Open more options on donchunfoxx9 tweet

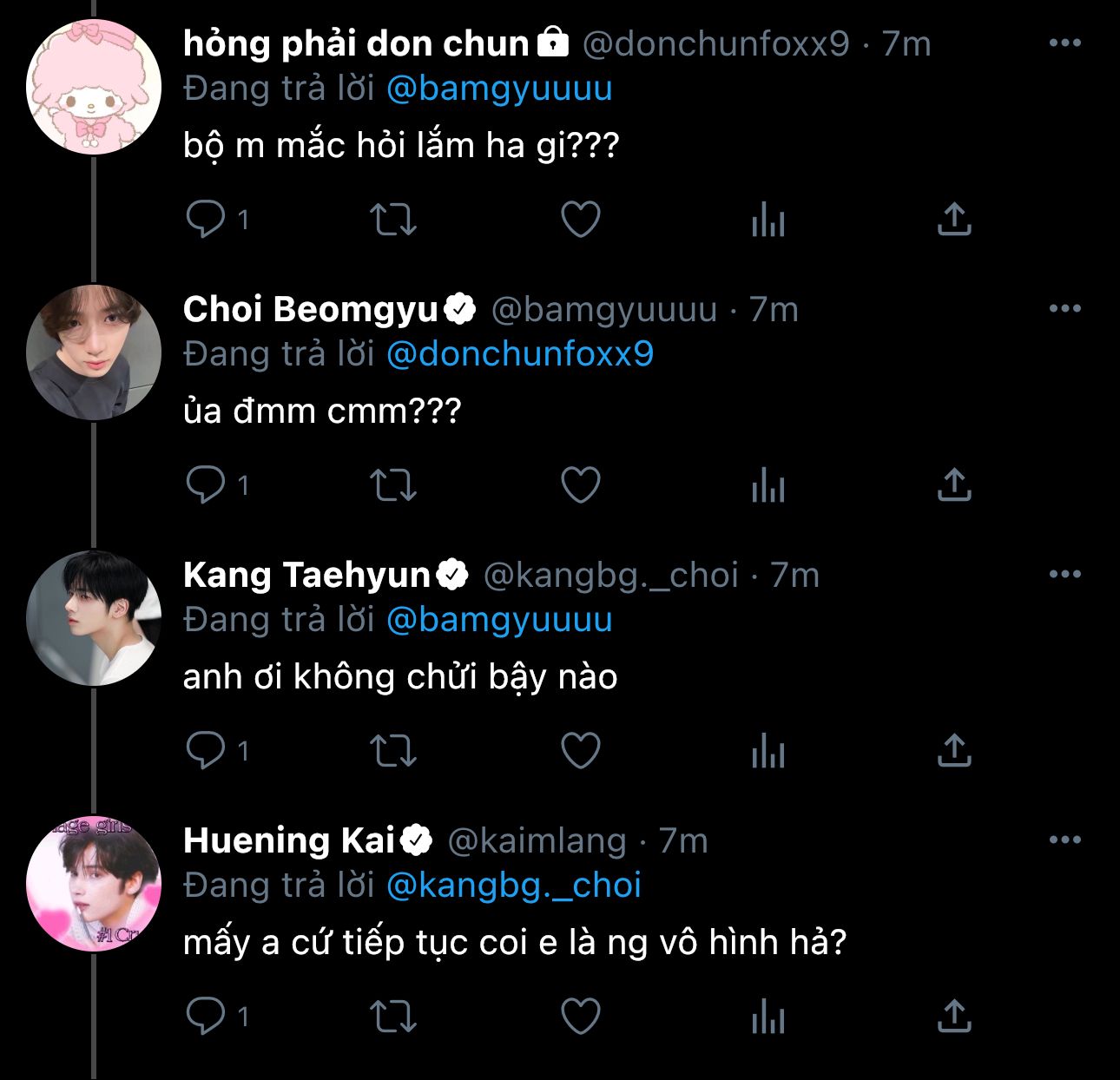(x=1065, y=43)
